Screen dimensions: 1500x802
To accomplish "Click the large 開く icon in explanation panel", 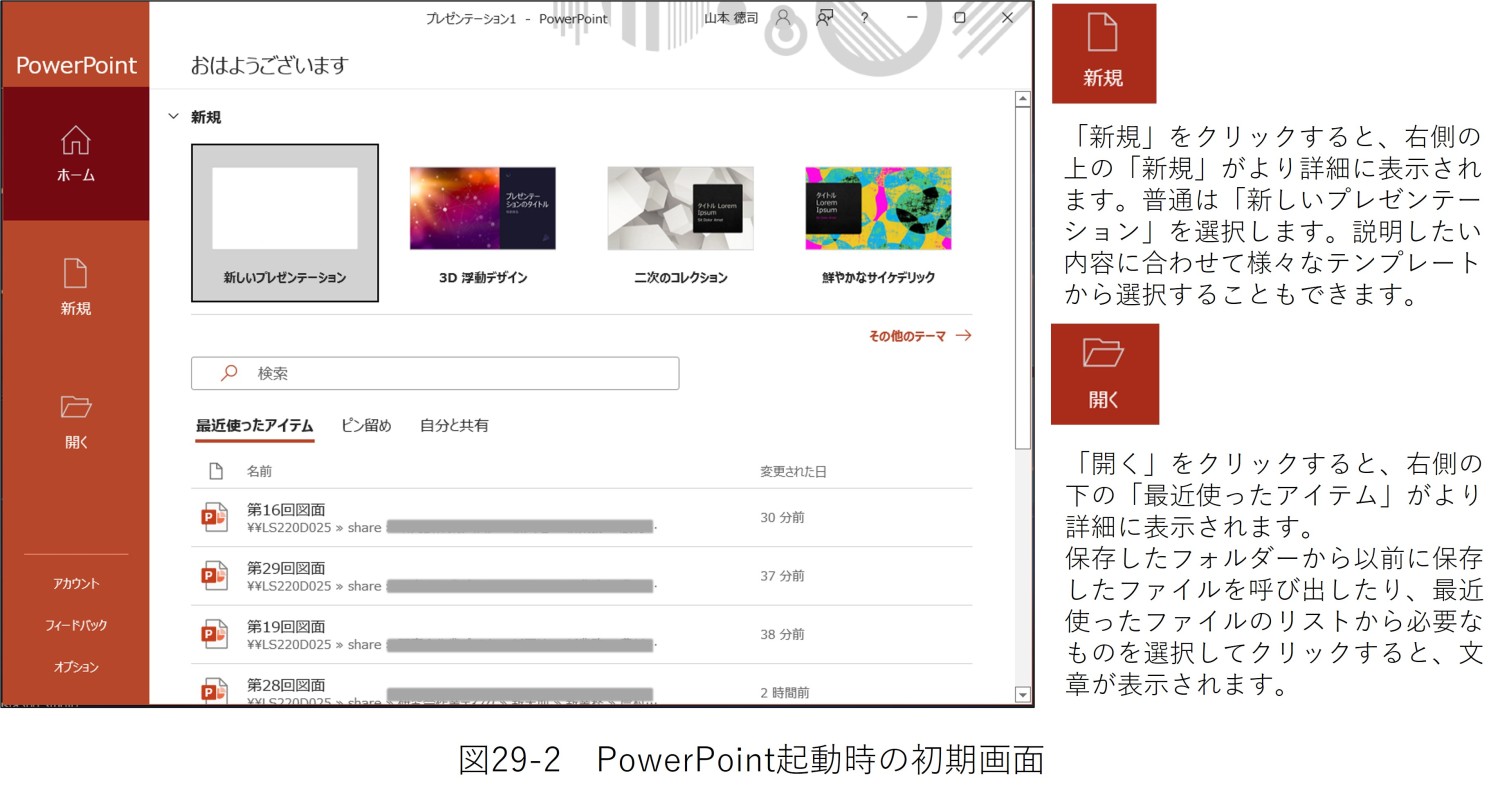I will (x=1105, y=374).
